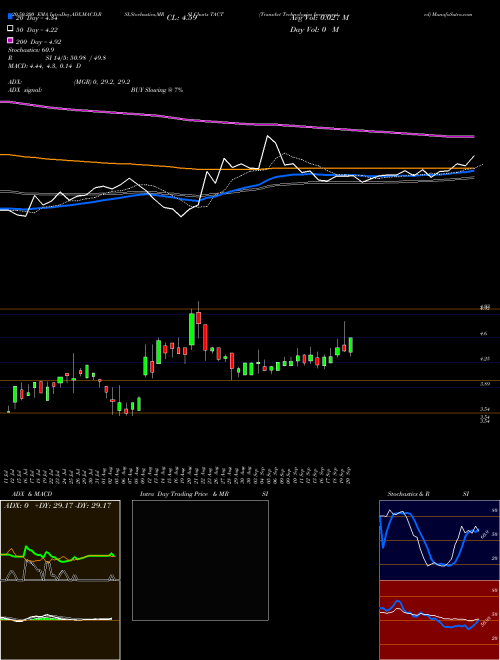Open the ADX & MACD indicator panel
Viewport: 500px width, 660px height.
[60, 580]
